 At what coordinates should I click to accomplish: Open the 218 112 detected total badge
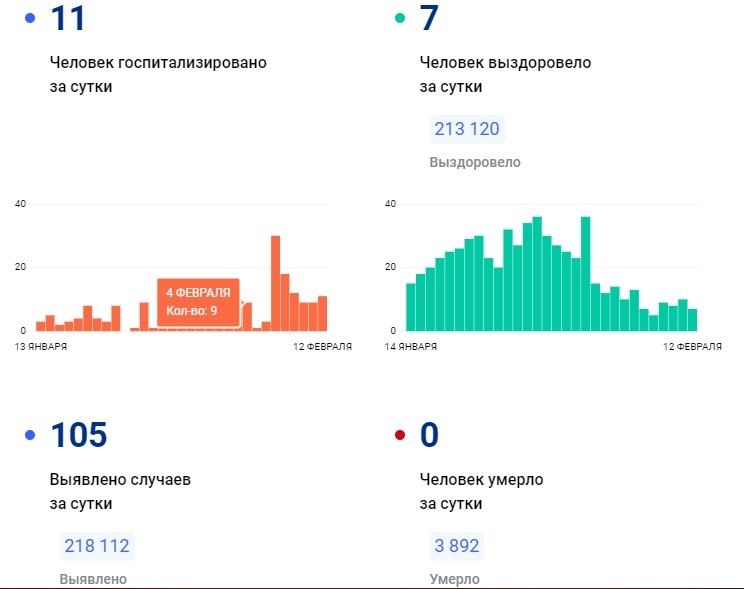pos(97,546)
